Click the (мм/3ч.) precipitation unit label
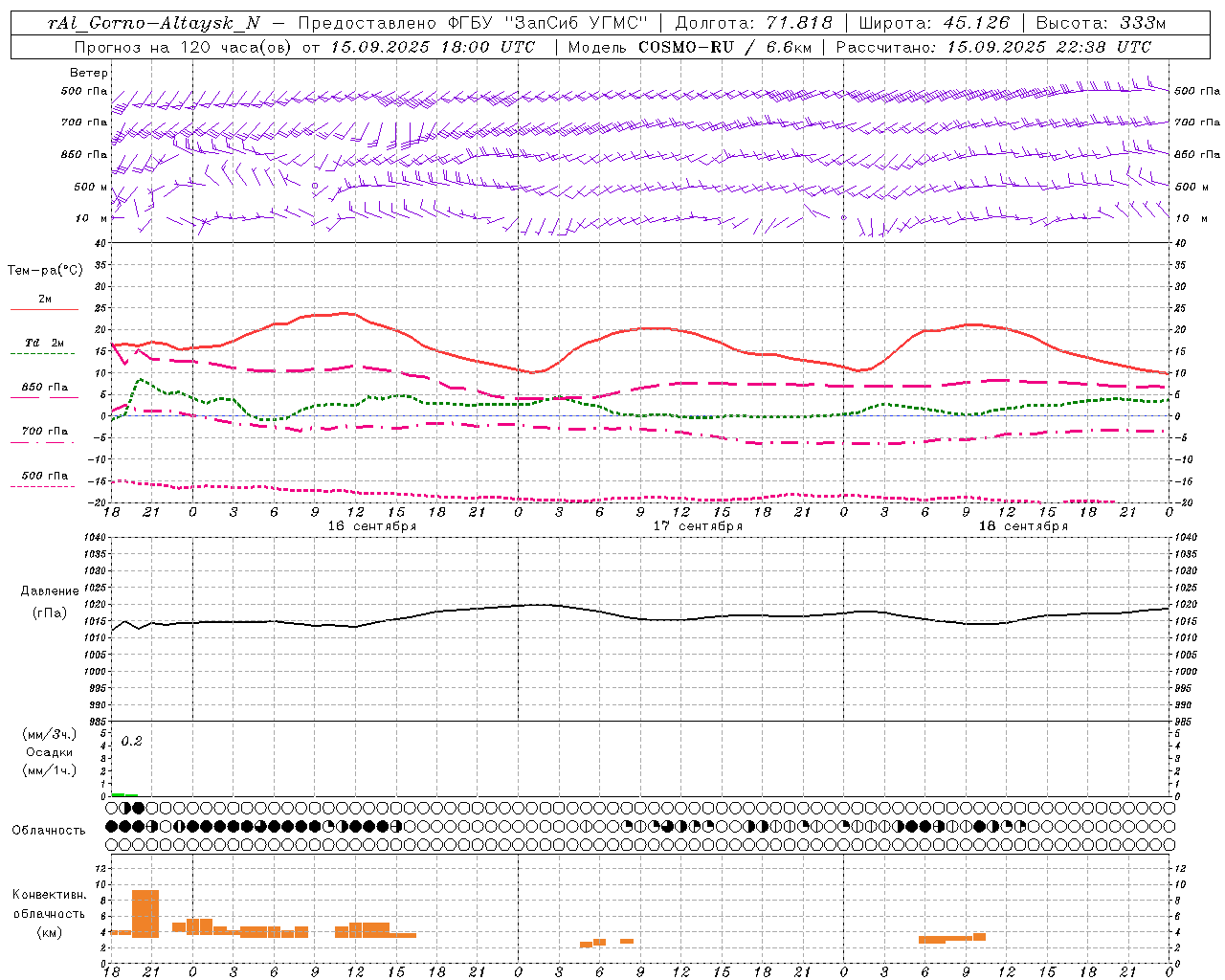Screen dimensions: 1225x980 (50, 734)
